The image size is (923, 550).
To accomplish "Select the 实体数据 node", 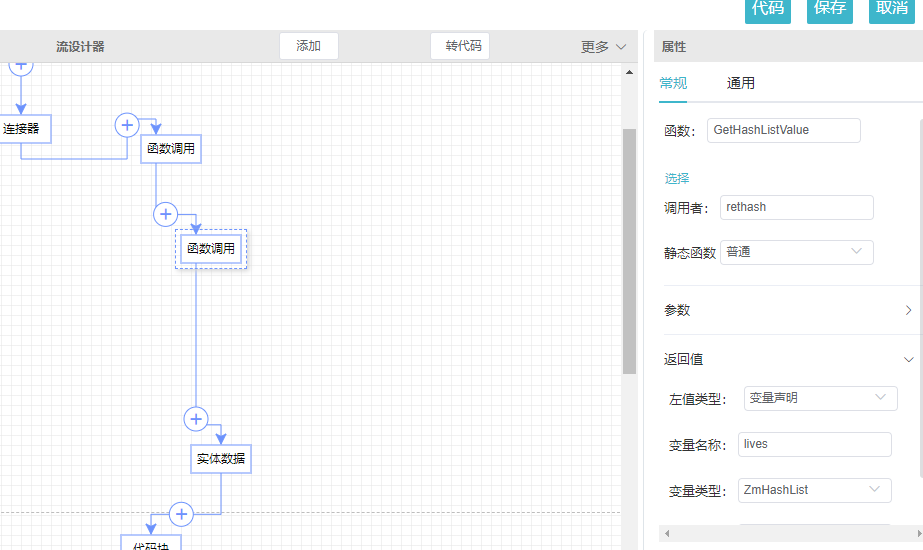I will coord(221,460).
